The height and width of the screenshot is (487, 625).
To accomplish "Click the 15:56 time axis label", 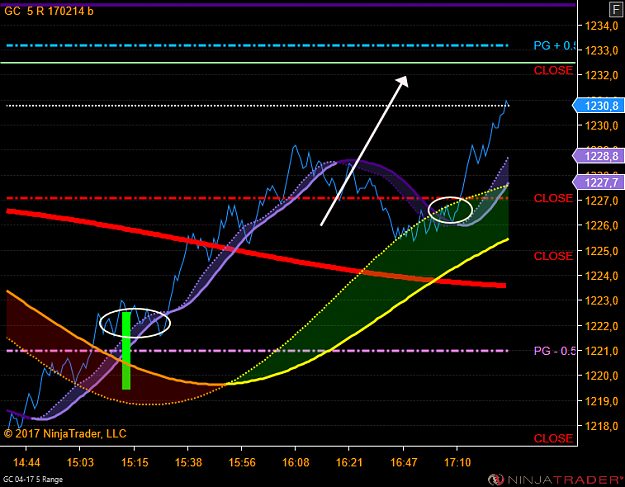I will click(242, 463).
